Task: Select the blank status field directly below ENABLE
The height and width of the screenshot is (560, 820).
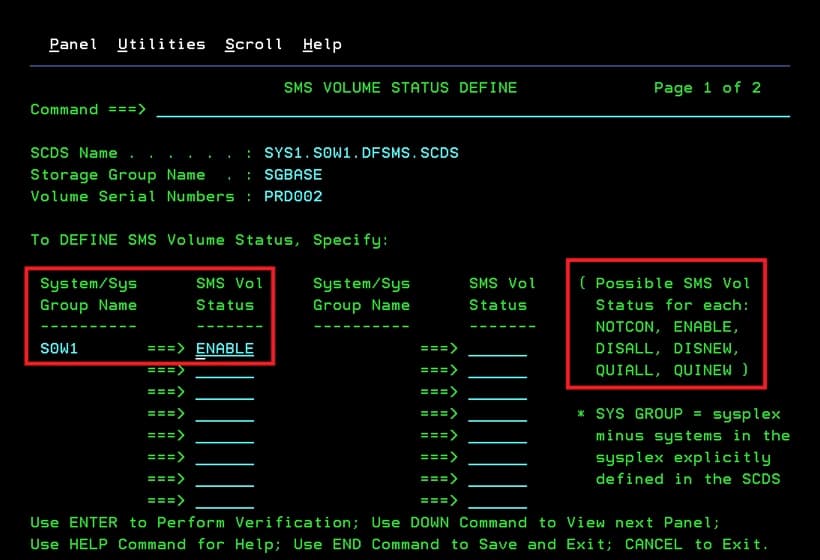Action: [x=224, y=371]
